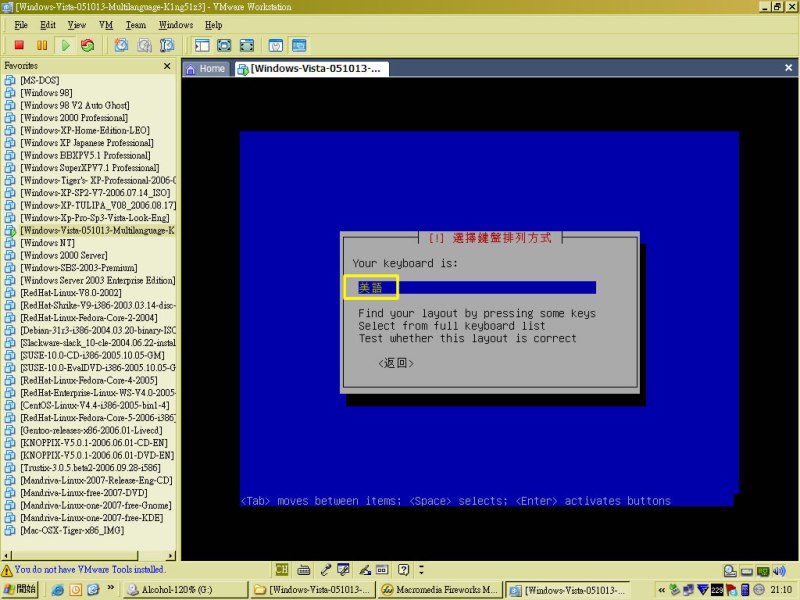Select [Mac-OSX-Tiger-x86_IMG] favorite

(72, 530)
